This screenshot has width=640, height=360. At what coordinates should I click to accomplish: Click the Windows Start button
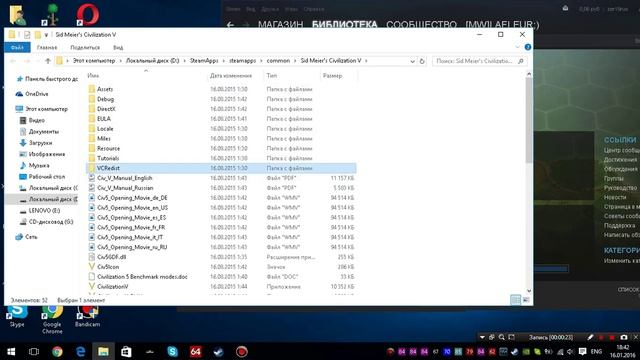pyautogui.click(x=11, y=351)
